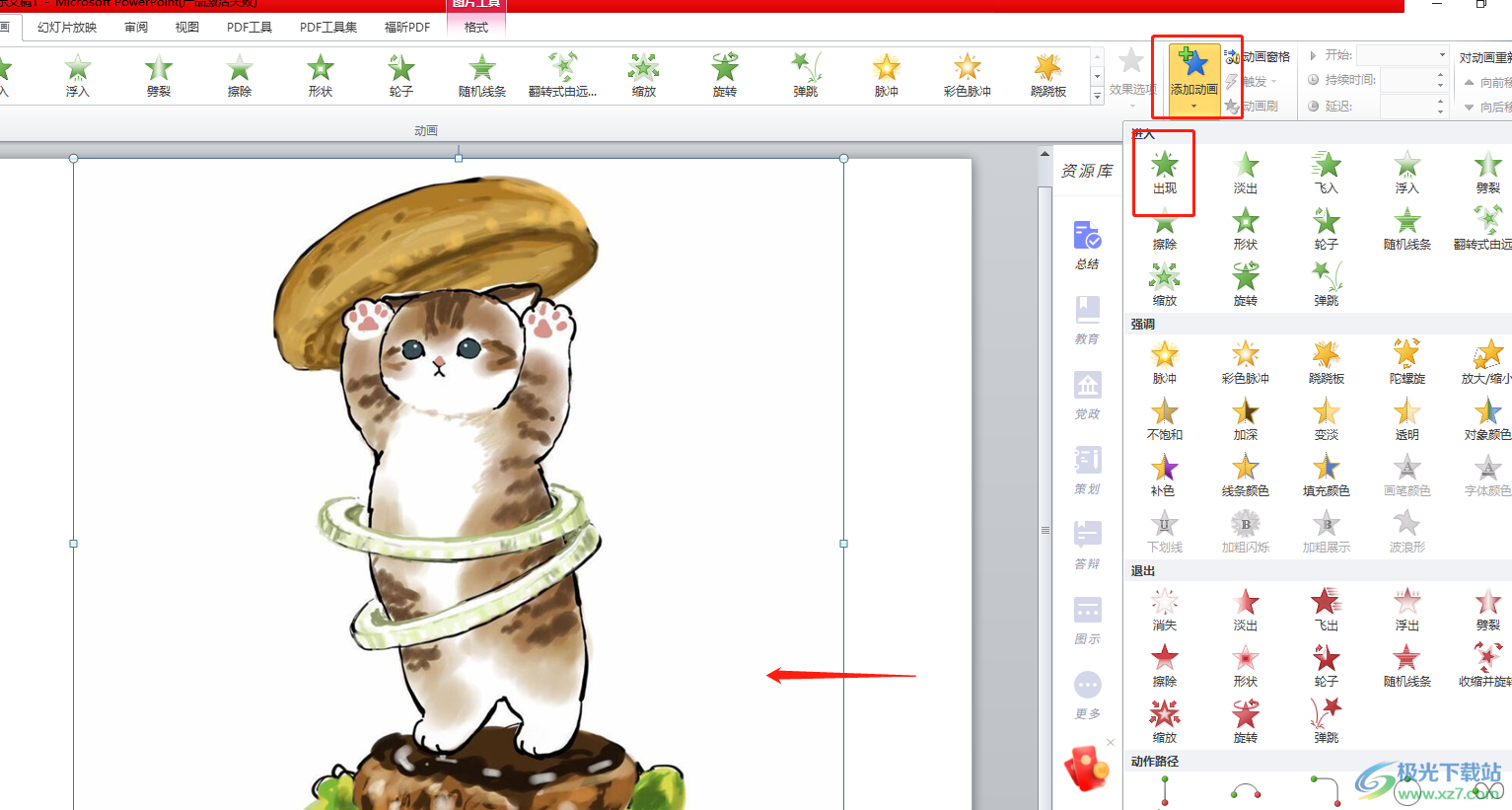
Task: Select the 劈裂 animation in ribbon gallery
Action: coord(159,76)
